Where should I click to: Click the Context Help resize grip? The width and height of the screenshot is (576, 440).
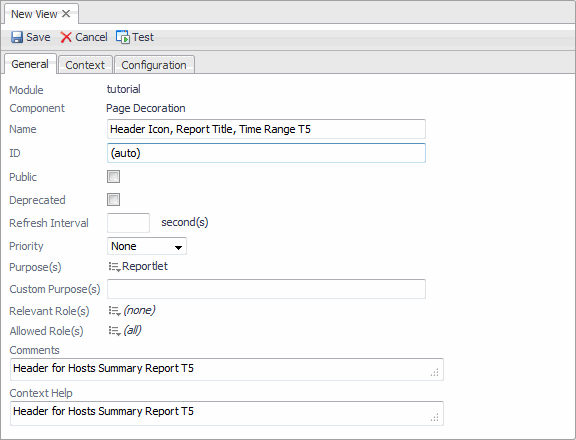click(435, 418)
